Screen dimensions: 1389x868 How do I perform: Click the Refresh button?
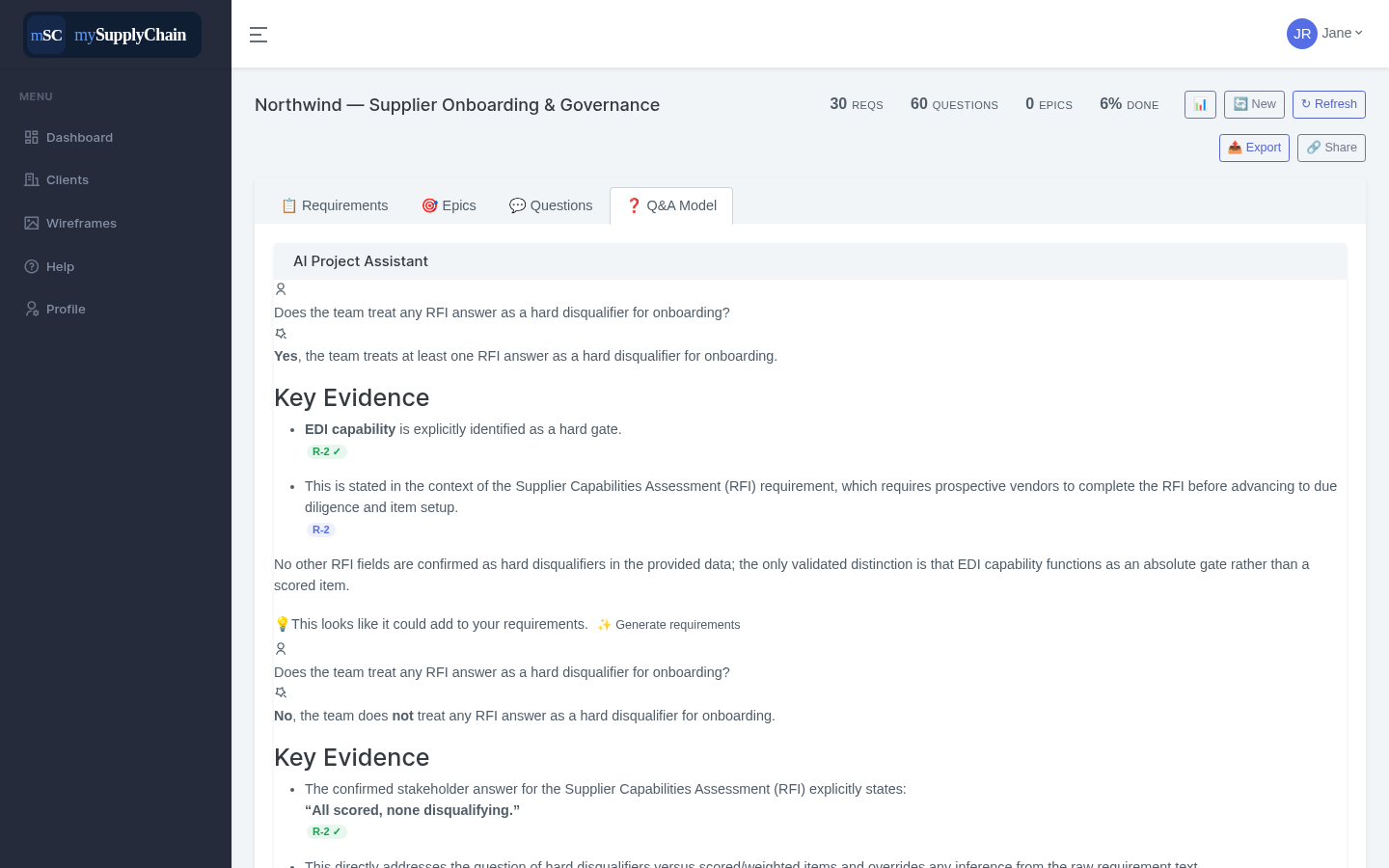(x=1329, y=104)
